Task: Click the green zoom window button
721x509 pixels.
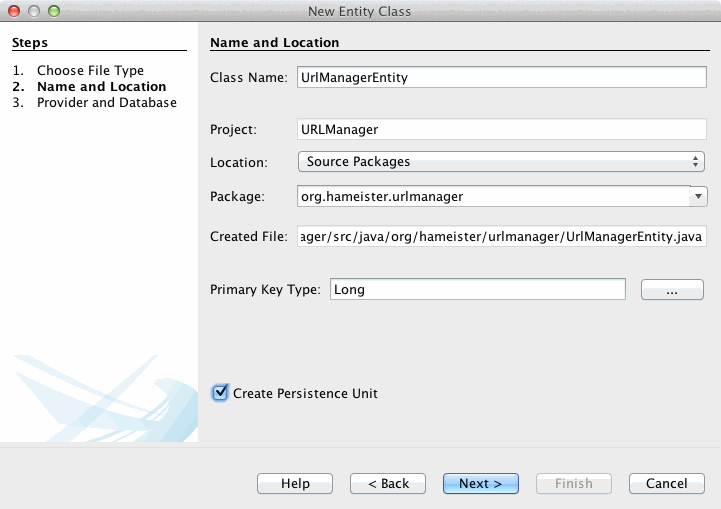Action: 54,11
